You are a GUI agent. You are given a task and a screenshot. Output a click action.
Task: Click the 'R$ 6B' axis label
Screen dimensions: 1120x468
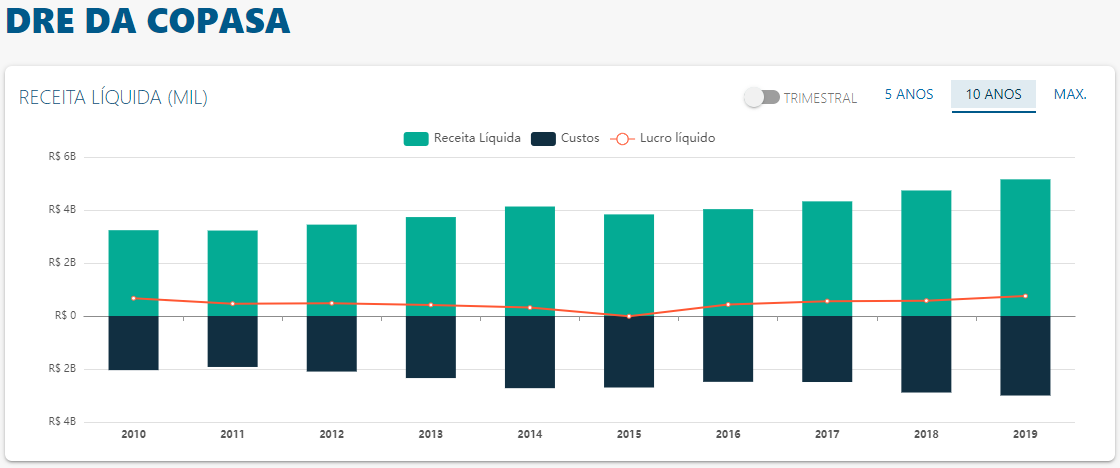tap(64, 157)
